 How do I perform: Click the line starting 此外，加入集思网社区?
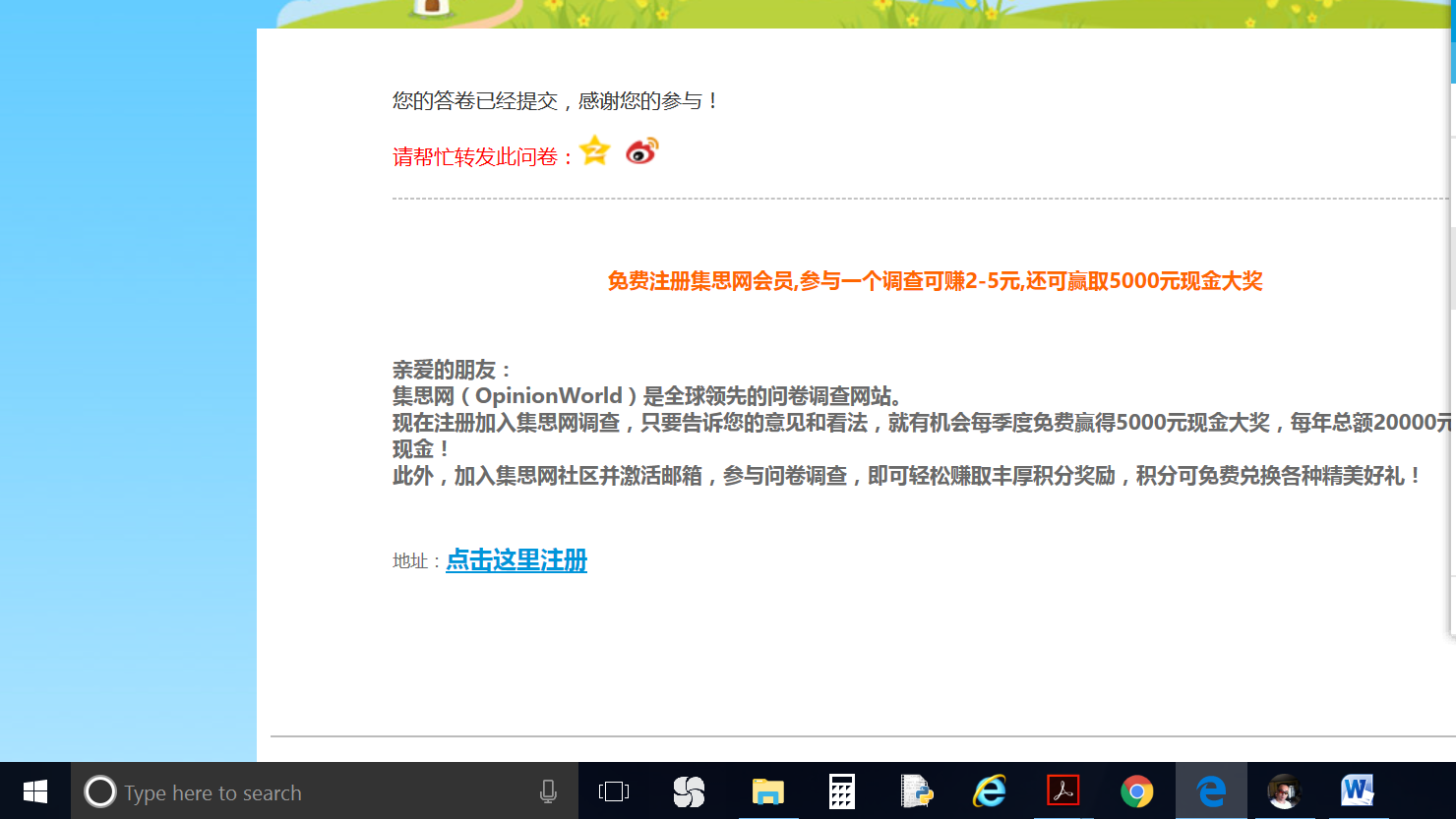(x=907, y=476)
